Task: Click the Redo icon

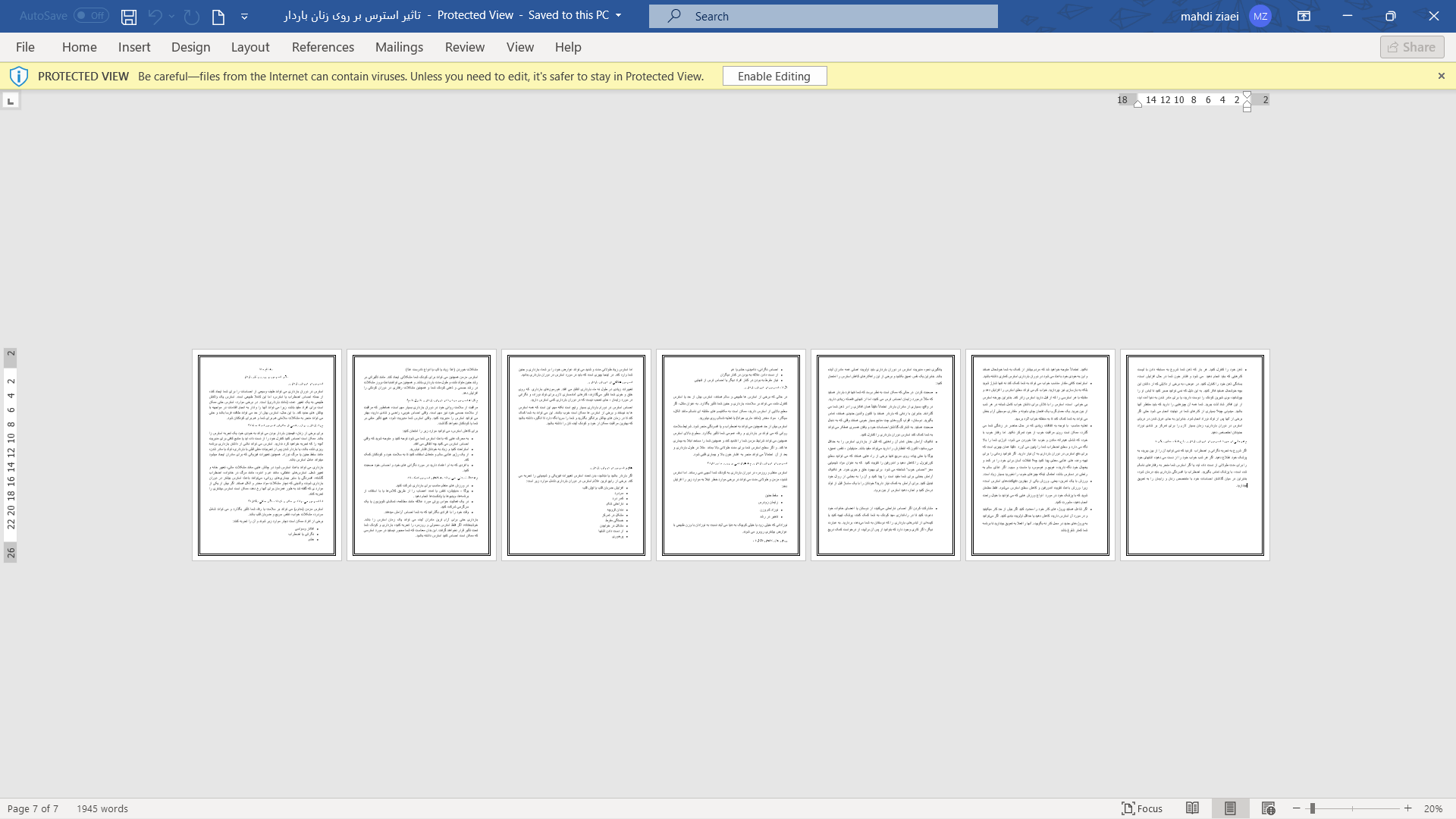Action: pyautogui.click(x=190, y=15)
